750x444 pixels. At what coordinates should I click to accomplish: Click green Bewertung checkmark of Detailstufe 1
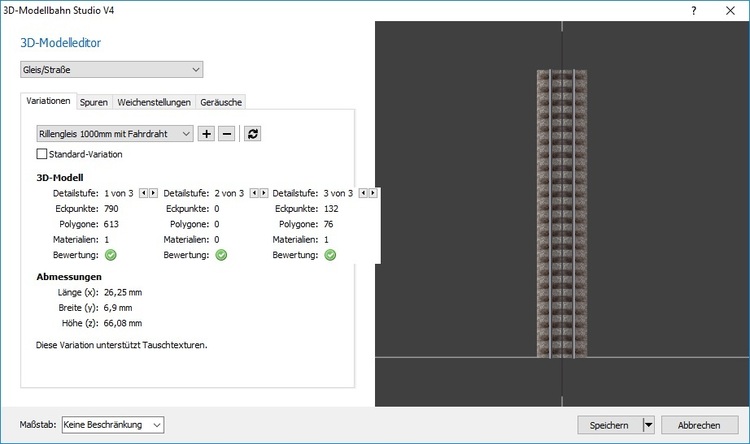[x=110, y=255]
